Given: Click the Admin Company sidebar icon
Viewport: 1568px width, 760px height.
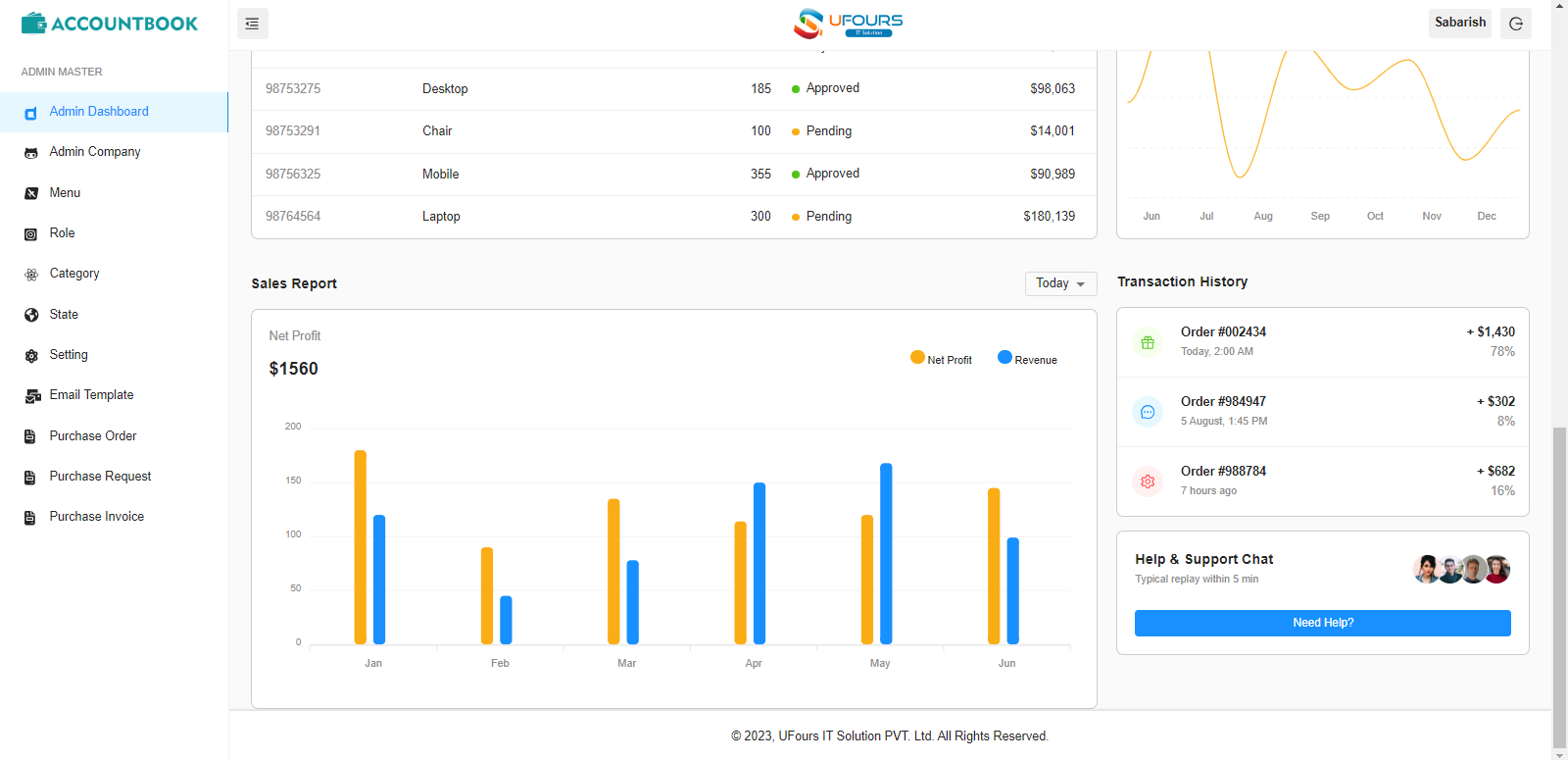Looking at the screenshot, I should (x=31, y=153).
